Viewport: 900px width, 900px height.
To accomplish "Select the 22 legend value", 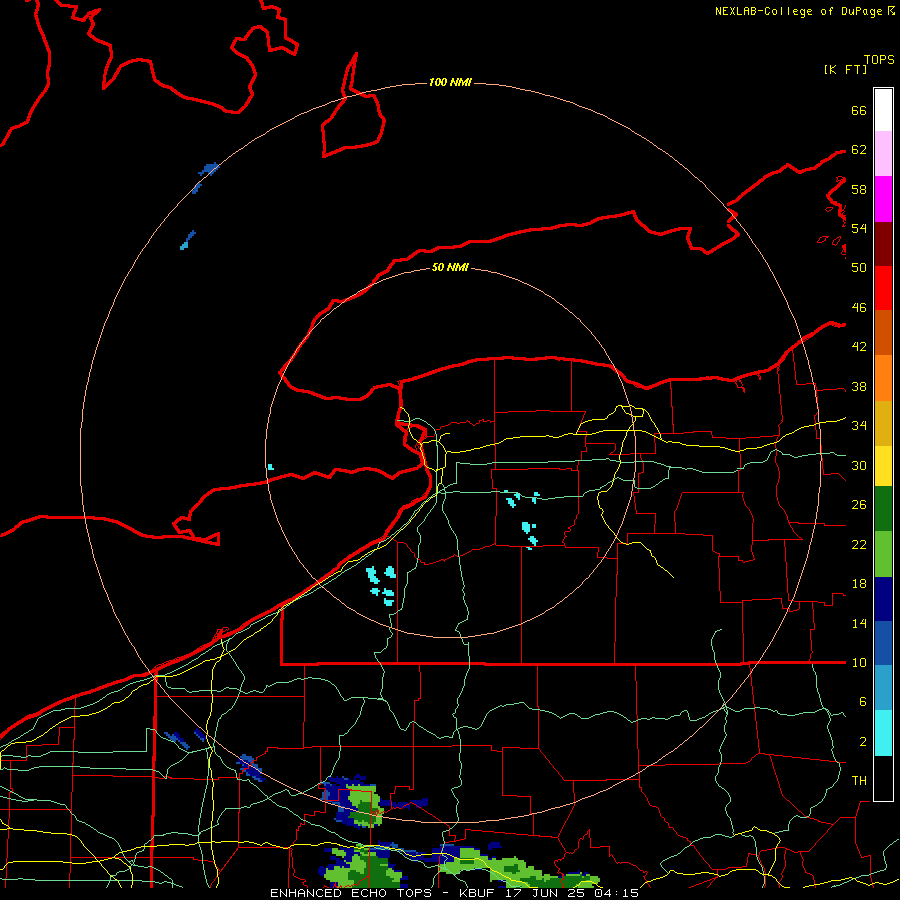I will tap(859, 544).
